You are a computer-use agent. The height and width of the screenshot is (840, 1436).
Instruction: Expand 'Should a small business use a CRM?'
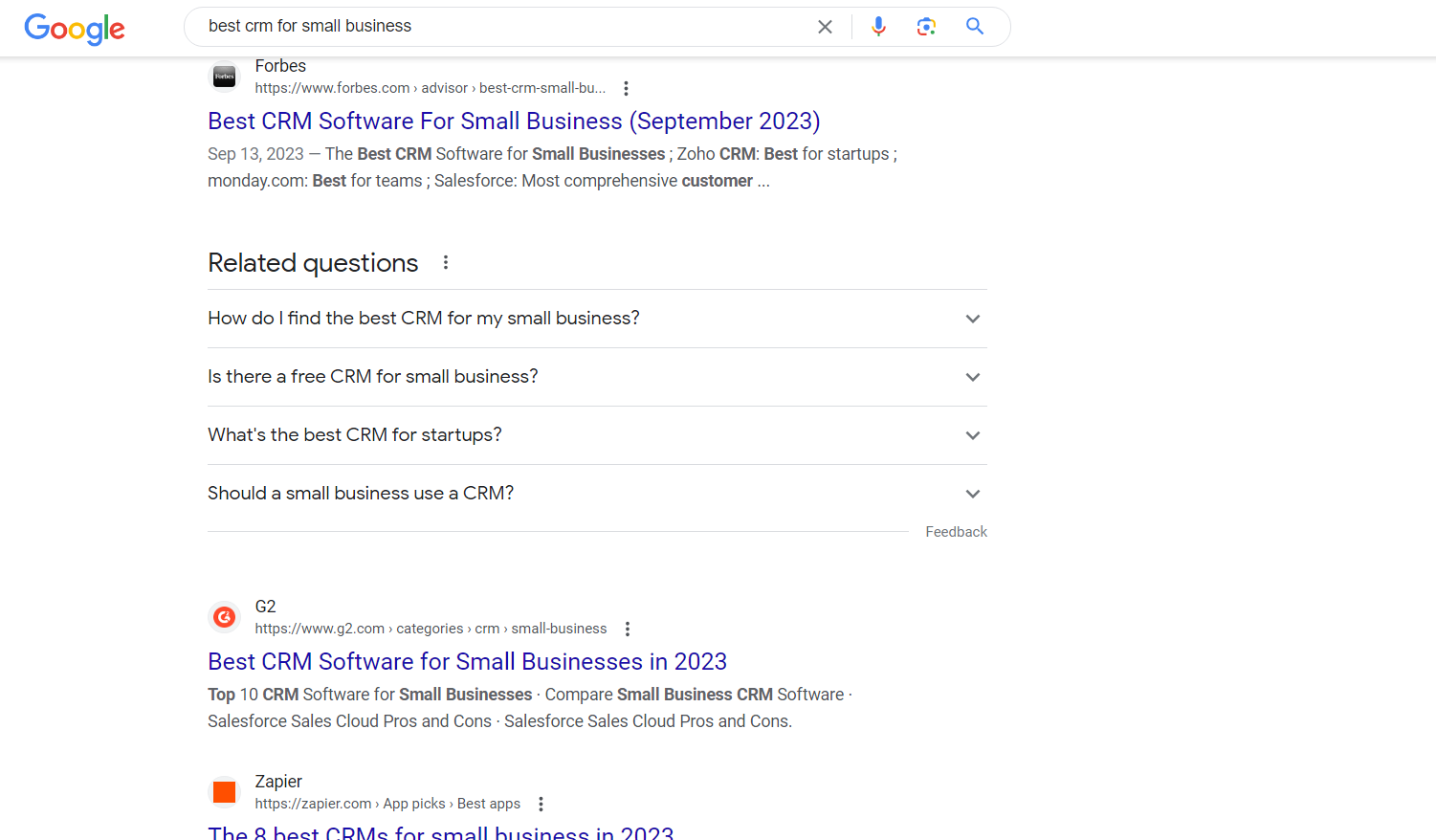click(597, 494)
